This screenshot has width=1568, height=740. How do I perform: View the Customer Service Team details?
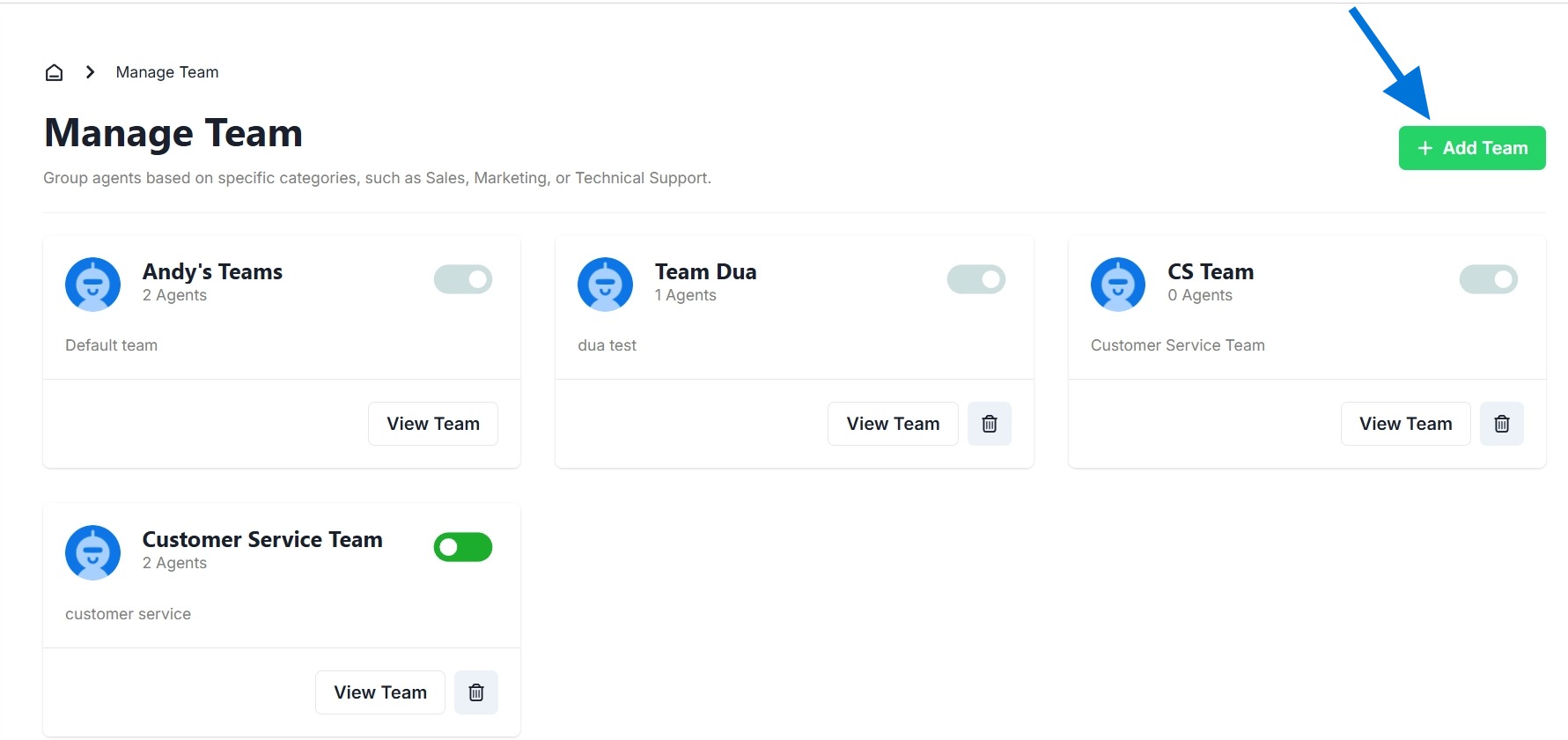pyautogui.click(x=379, y=692)
